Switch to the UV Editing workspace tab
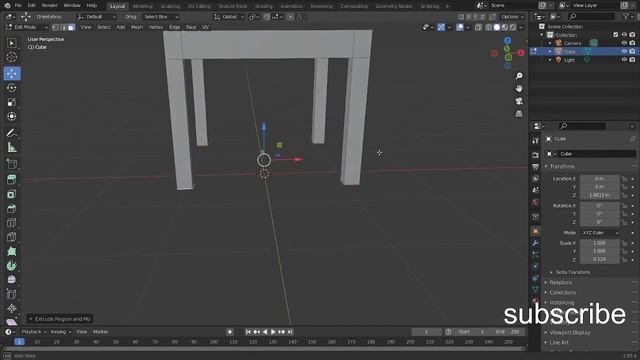 [x=199, y=6]
